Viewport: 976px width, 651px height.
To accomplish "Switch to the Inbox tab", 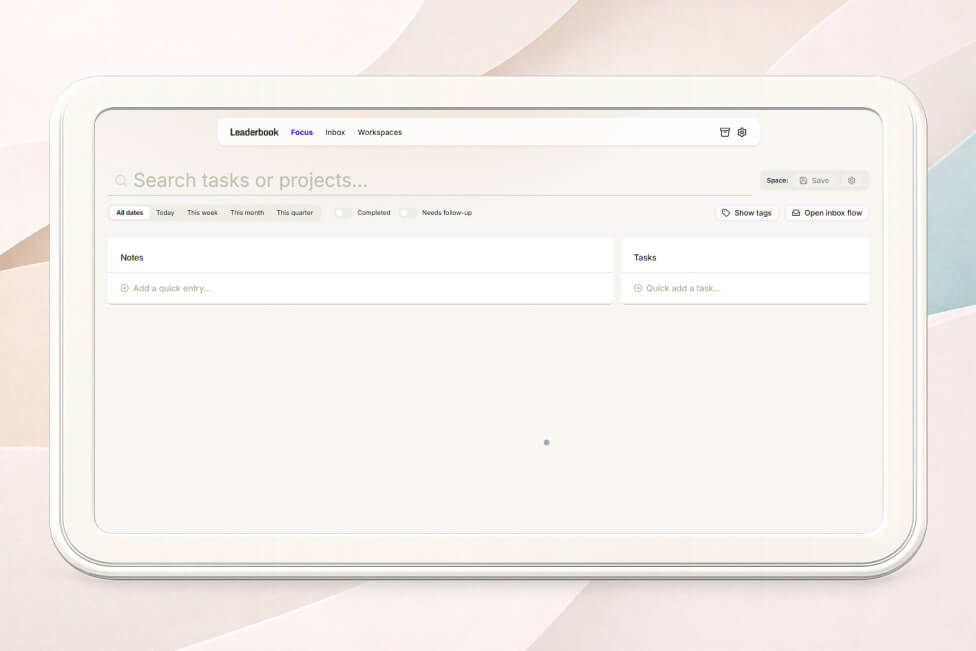I will tap(335, 132).
